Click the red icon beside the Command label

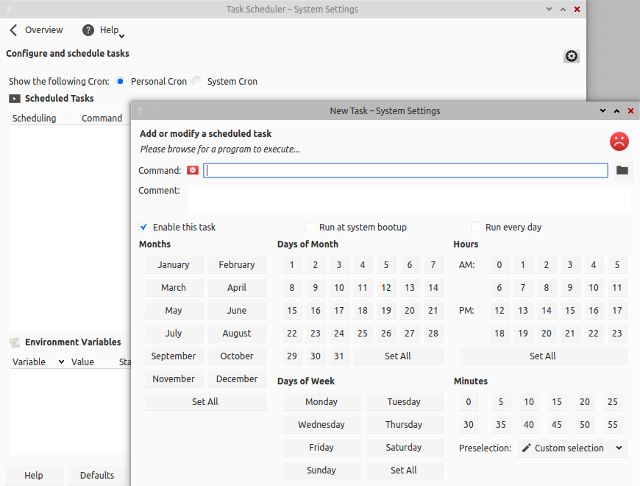point(193,171)
